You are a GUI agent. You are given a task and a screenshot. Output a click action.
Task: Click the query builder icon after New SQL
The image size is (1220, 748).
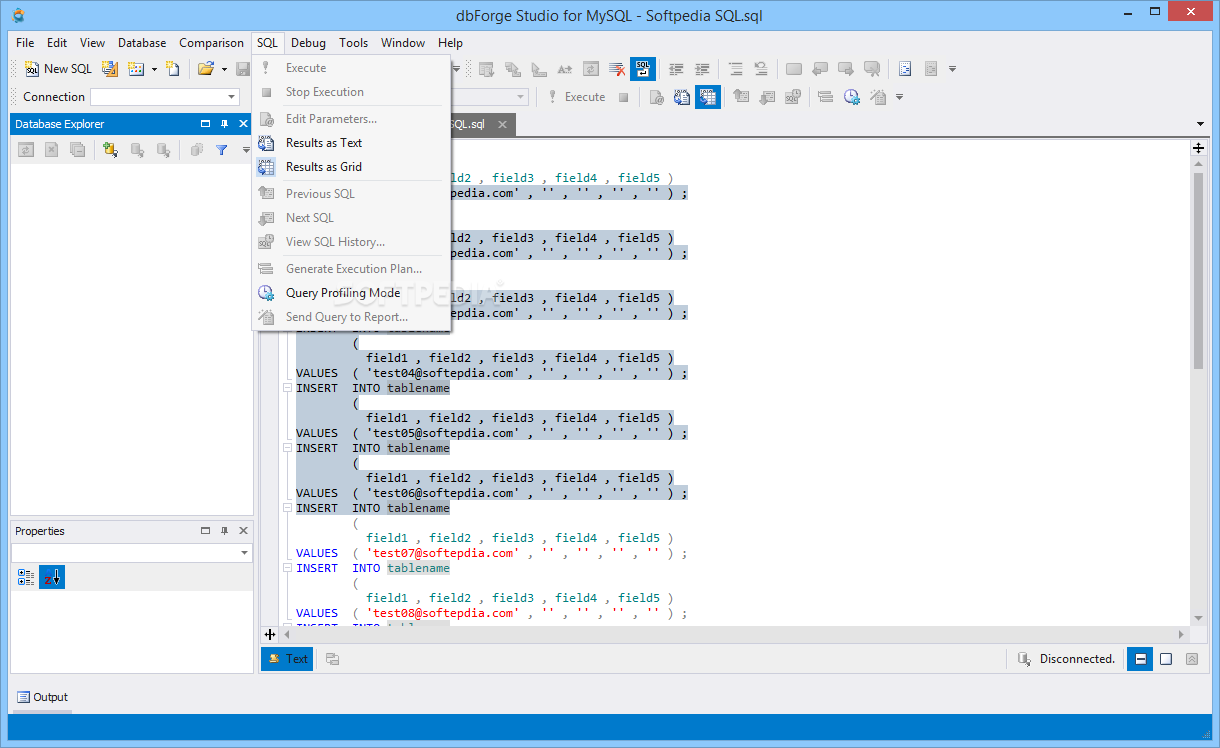point(110,69)
